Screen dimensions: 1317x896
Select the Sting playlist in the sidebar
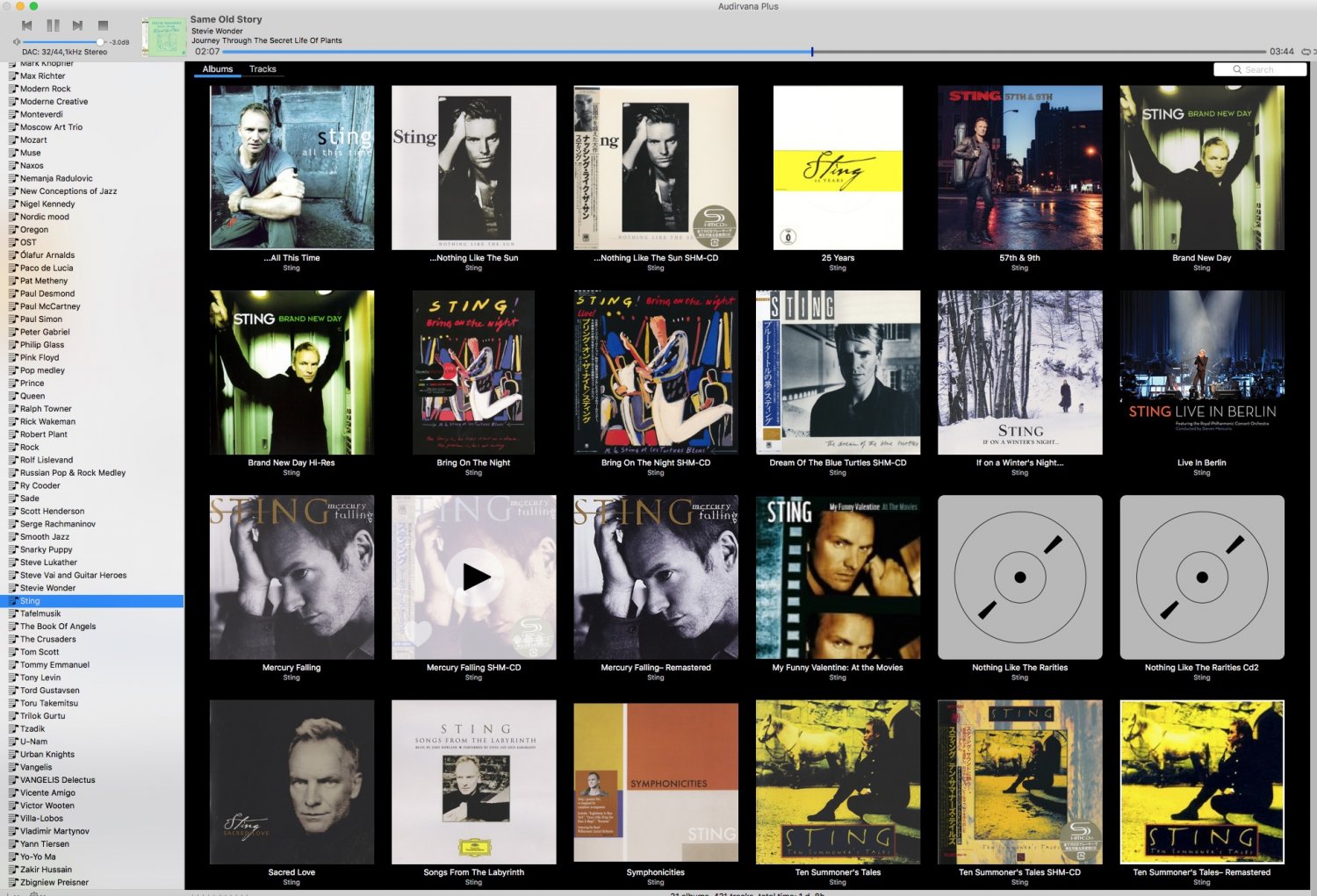point(92,601)
